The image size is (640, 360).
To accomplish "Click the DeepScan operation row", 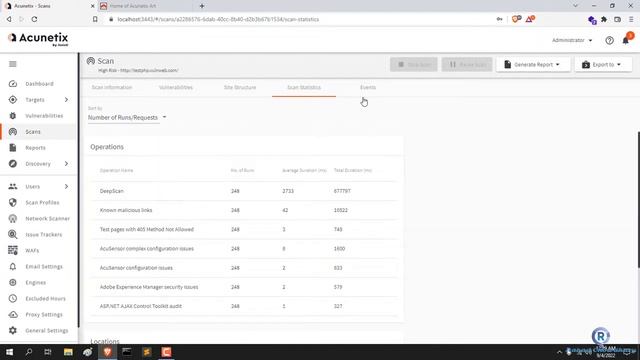I will point(244,191).
